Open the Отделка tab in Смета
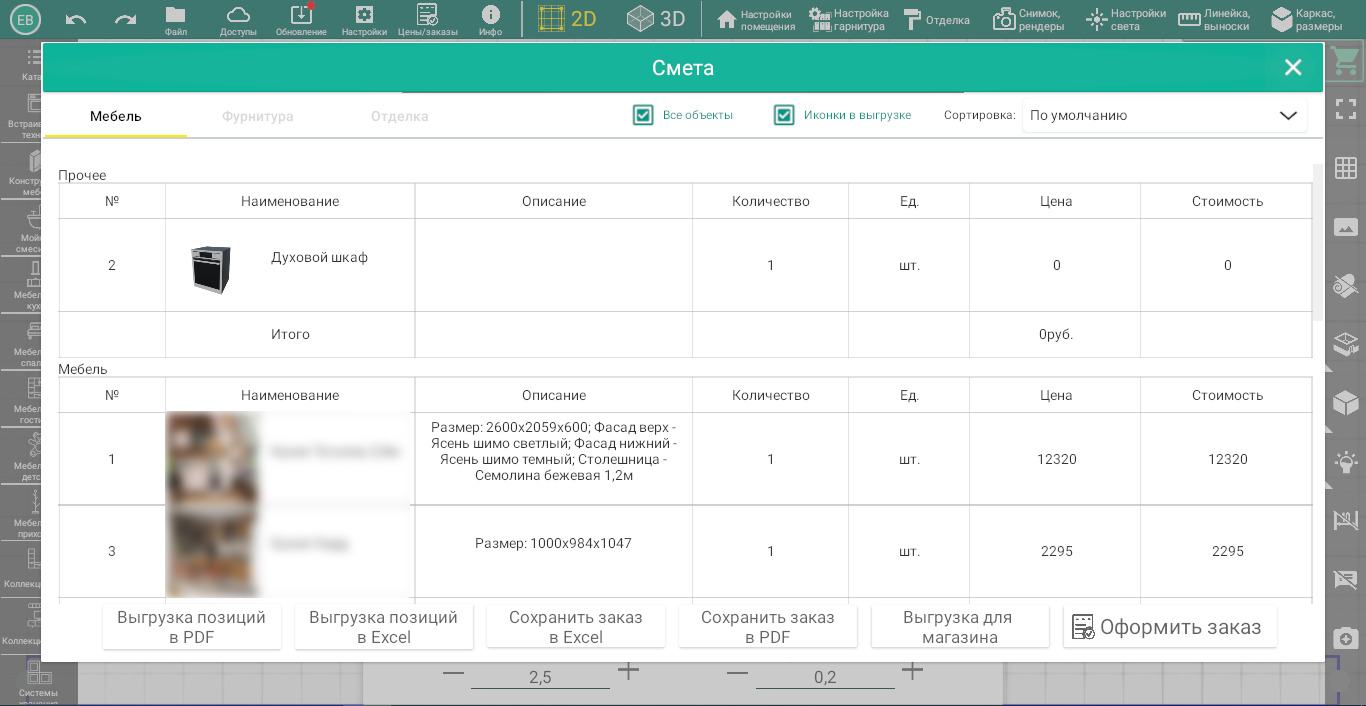Image resolution: width=1366 pixels, height=706 pixels. point(399,117)
